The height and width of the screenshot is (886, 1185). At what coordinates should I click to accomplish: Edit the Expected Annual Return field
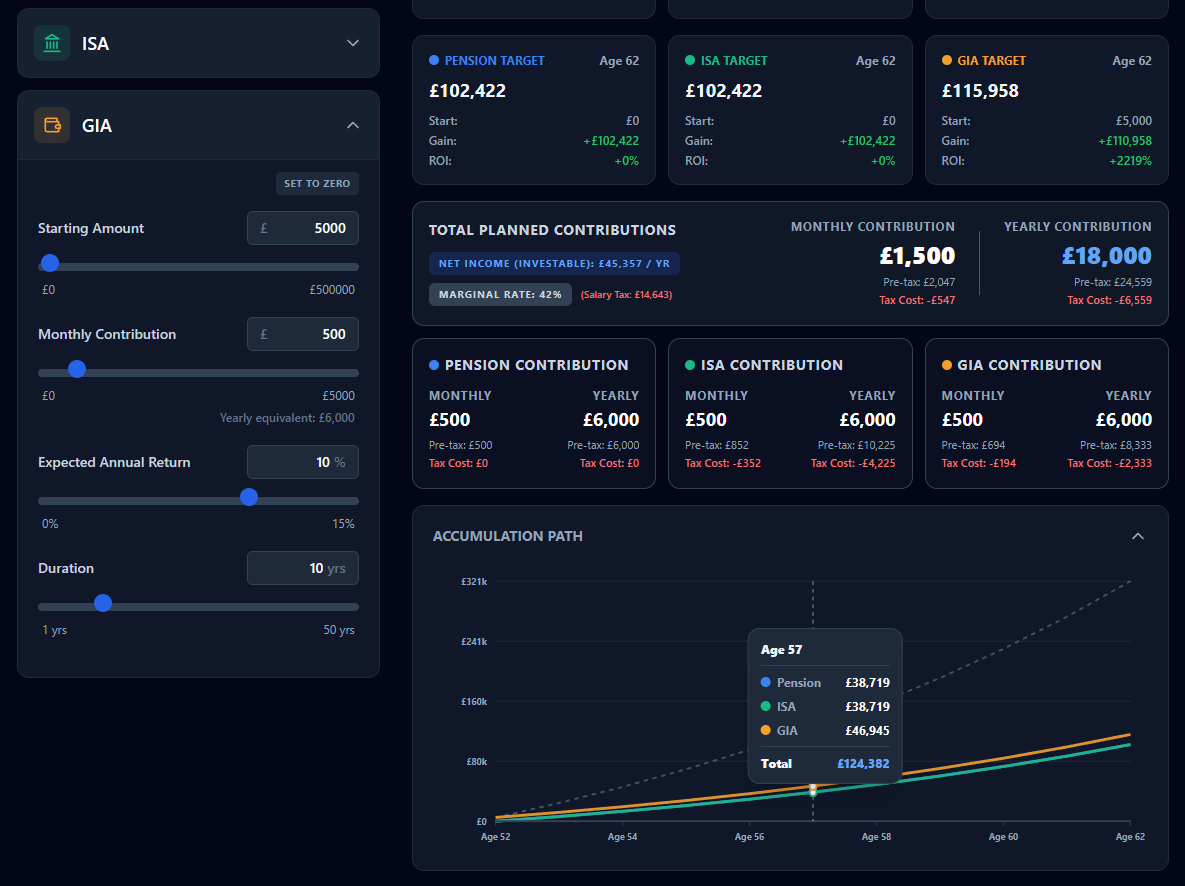tap(303, 462)
